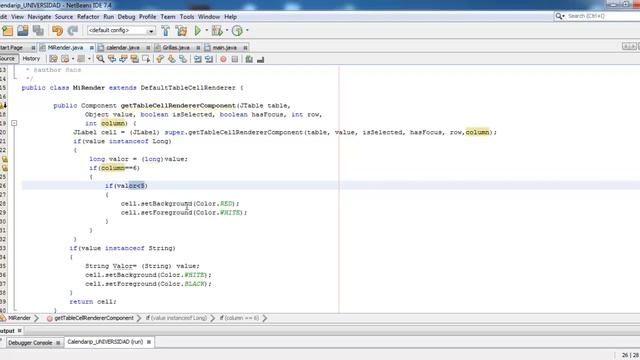Screen dimensions: 640x360
Task: Click Find Selection magnifier icon
Action: click(100, 59)
